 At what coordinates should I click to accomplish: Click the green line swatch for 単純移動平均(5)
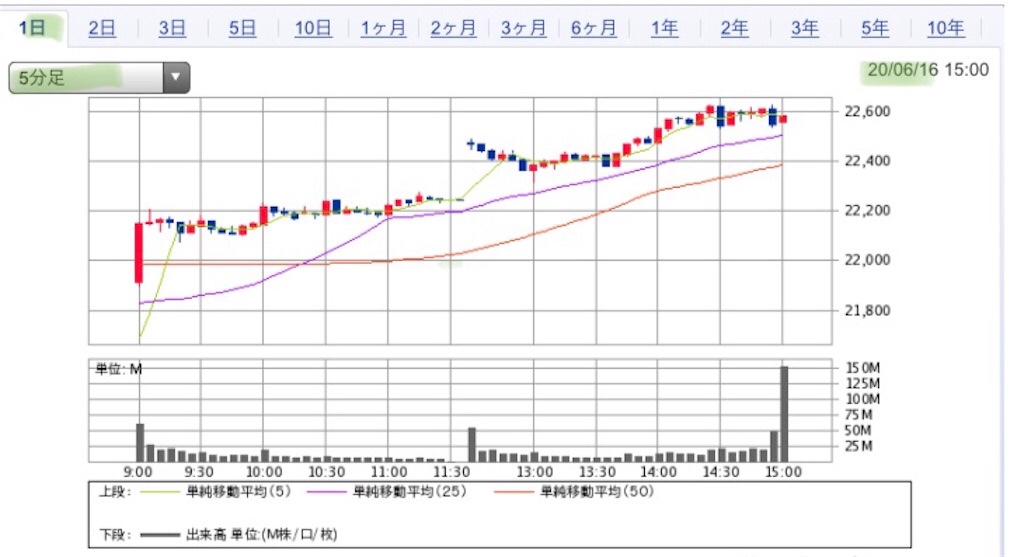[159, 492]
